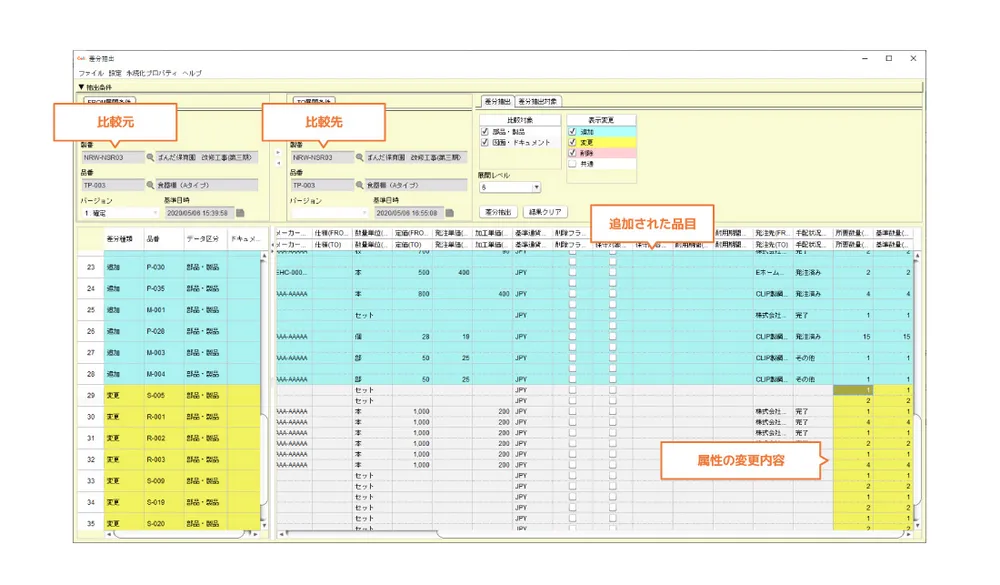1000x585 pixels.
Task: Open the ファイル menu
Action: pos(91,73)
